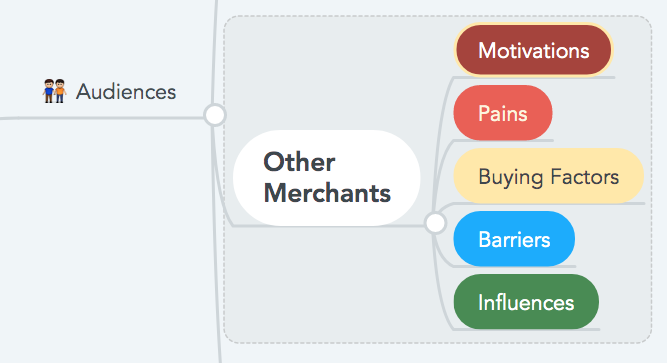Click the underline beneath the Barriers node

pyautogui.click(x=515, y=266)
